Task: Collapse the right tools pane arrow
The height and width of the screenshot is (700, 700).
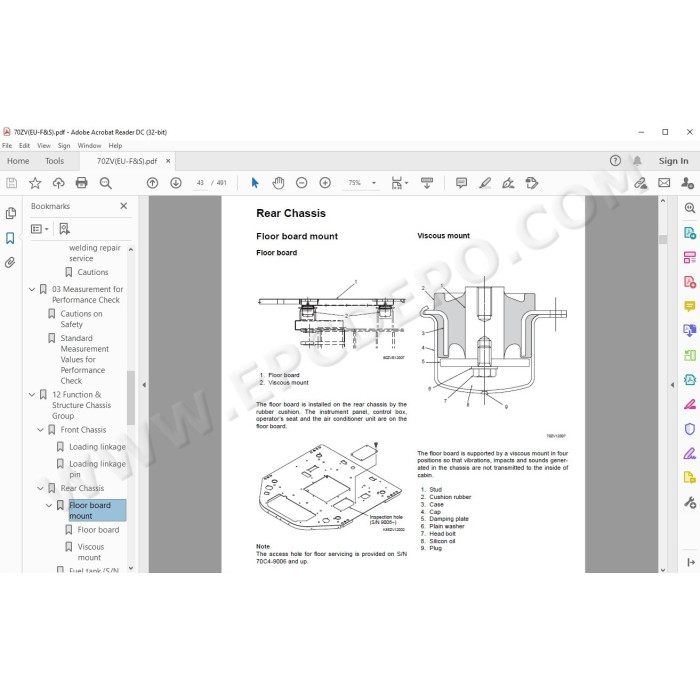Action: tap(672, 384)
